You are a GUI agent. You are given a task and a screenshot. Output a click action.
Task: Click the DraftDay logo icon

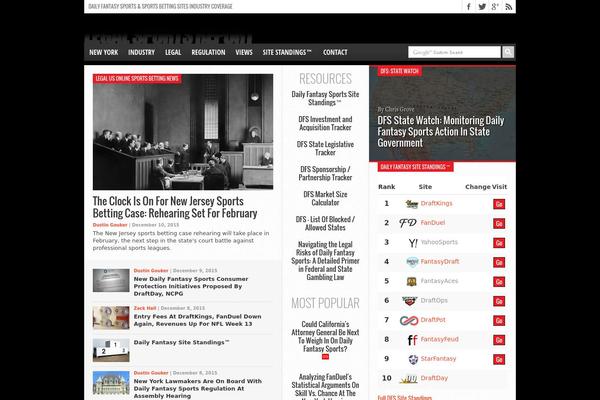tap(408, 379)
